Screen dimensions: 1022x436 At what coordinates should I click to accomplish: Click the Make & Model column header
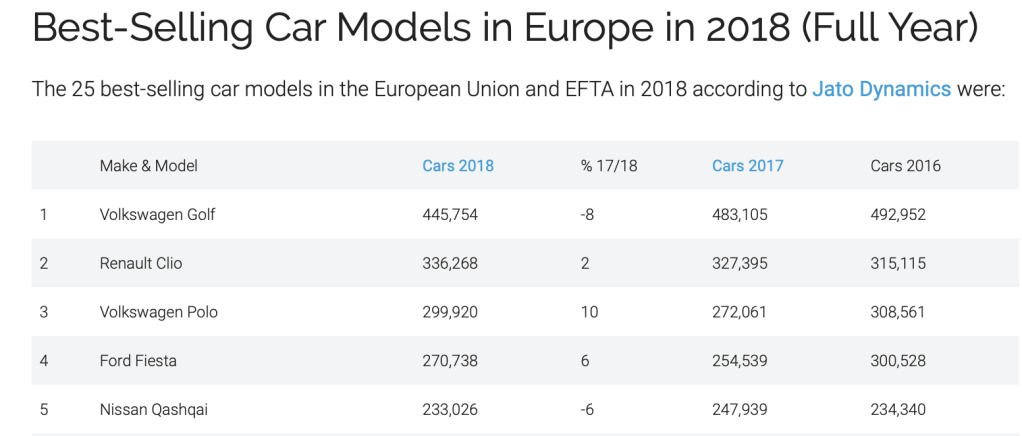point(149,166)
